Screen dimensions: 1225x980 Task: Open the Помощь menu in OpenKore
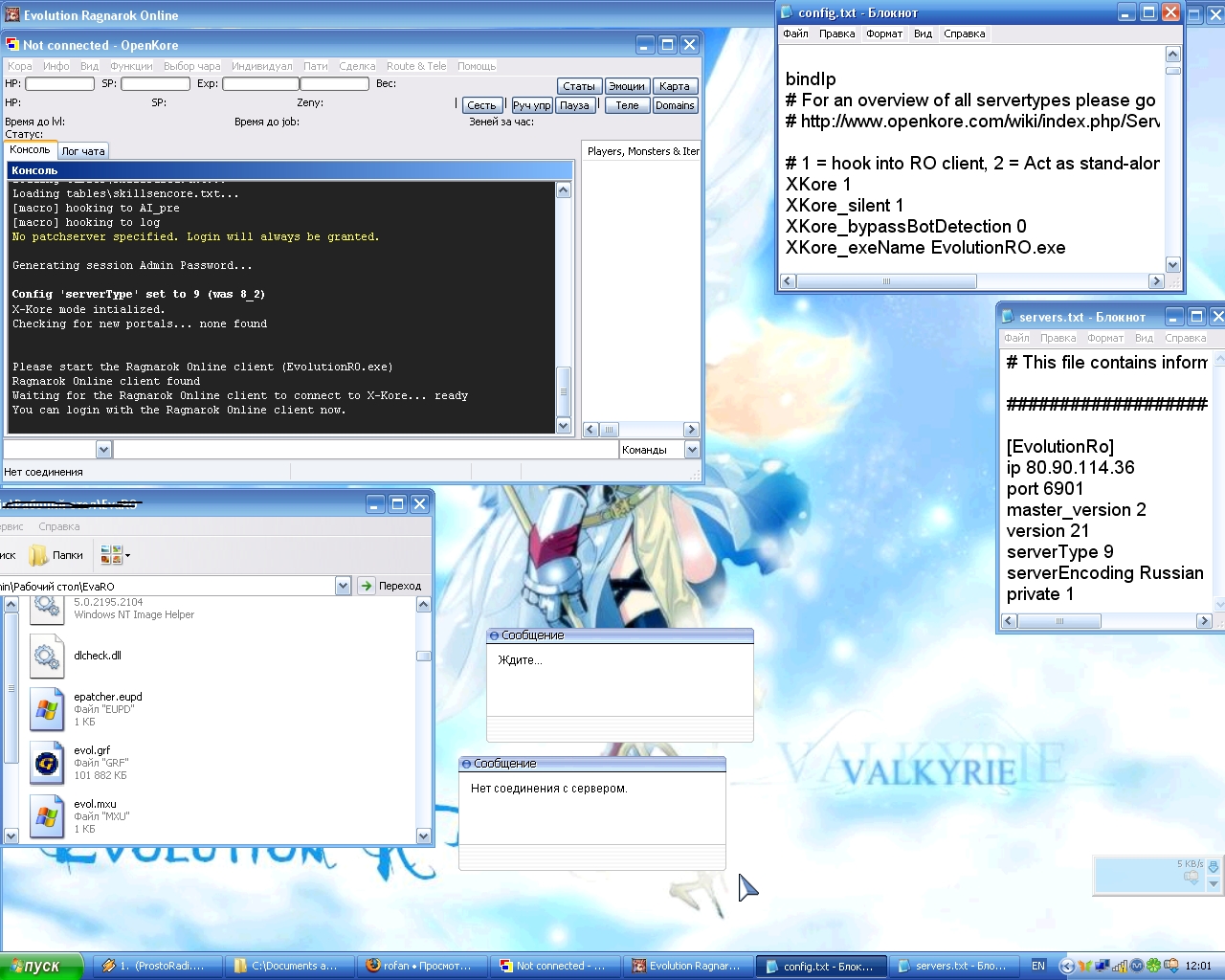click(477, 66)
